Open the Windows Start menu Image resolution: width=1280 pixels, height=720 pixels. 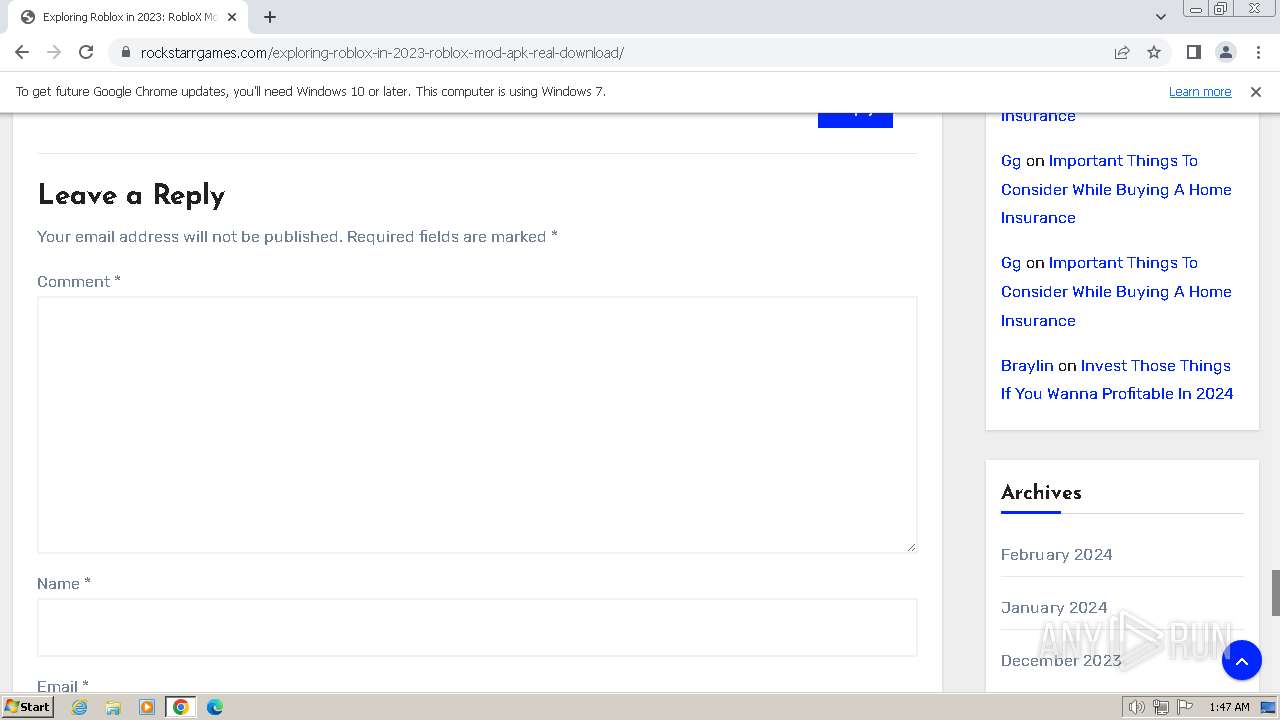28,707
